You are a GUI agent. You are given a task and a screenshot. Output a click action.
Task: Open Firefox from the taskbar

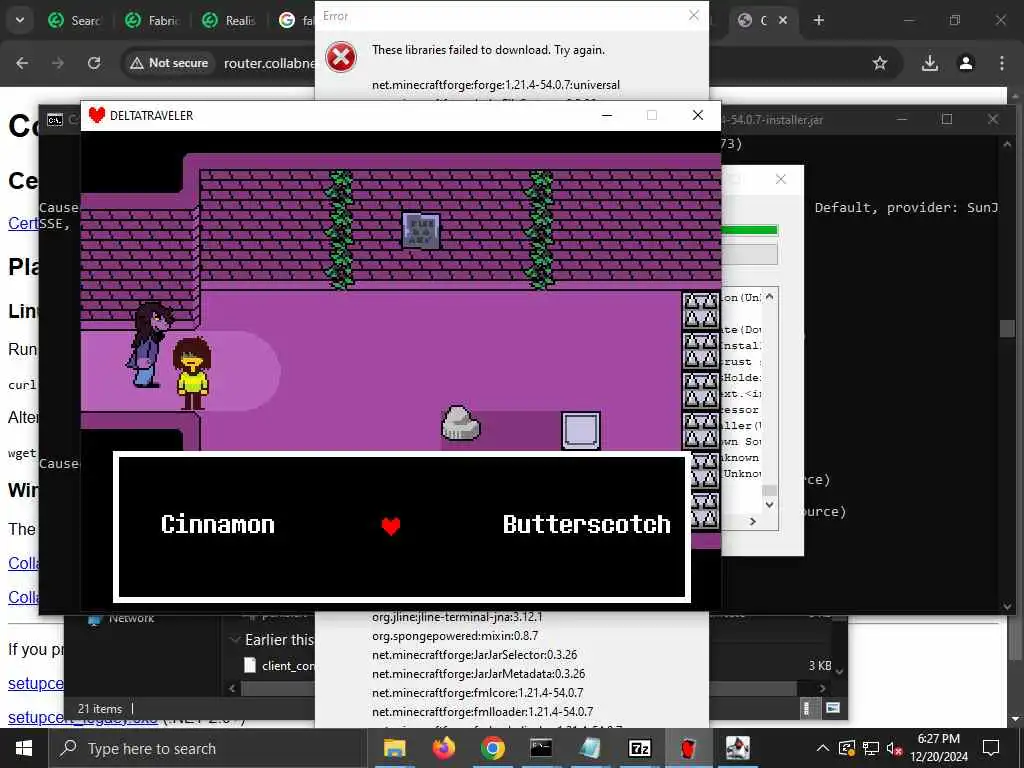coord(443,748)
